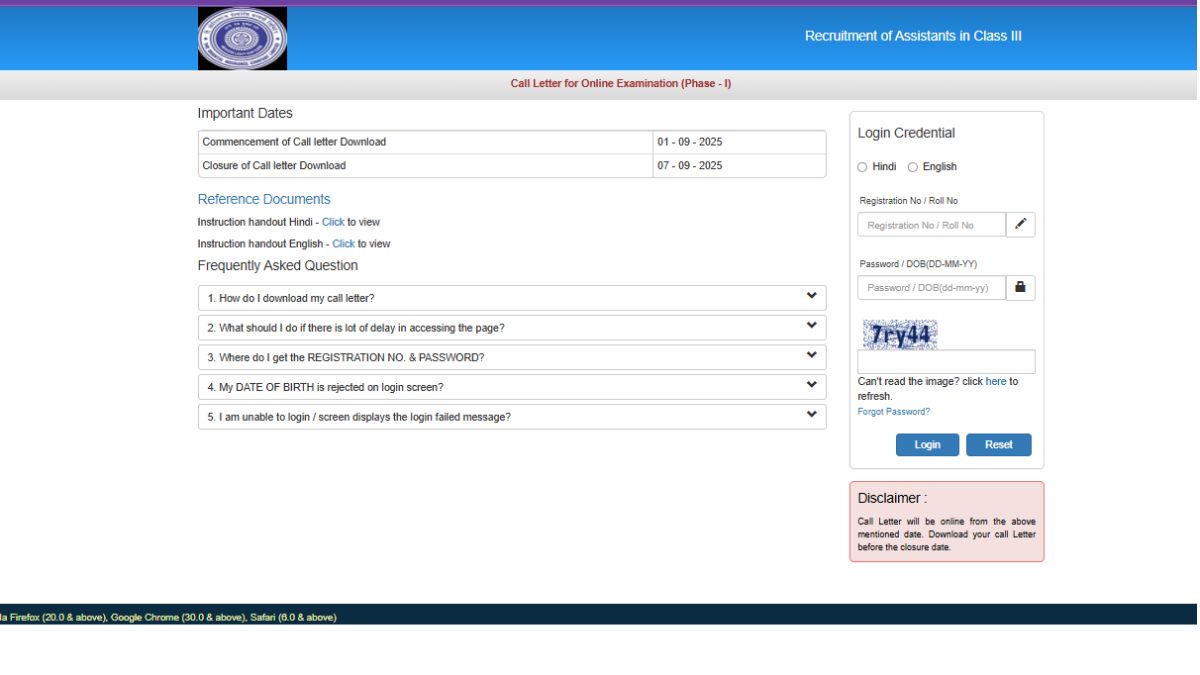Click the 'Important Dates' heading
The width and height of the screenshot is (1200, 675).
click(x=245, y=113)
